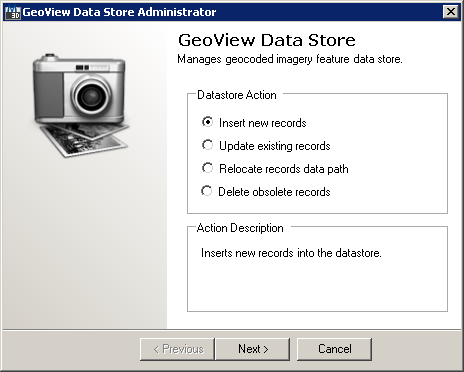Close the GeoView Data Store Administrator window
The height and width of the screenshot is (372, 464).
pyautogui.click(x=451, y=12)
